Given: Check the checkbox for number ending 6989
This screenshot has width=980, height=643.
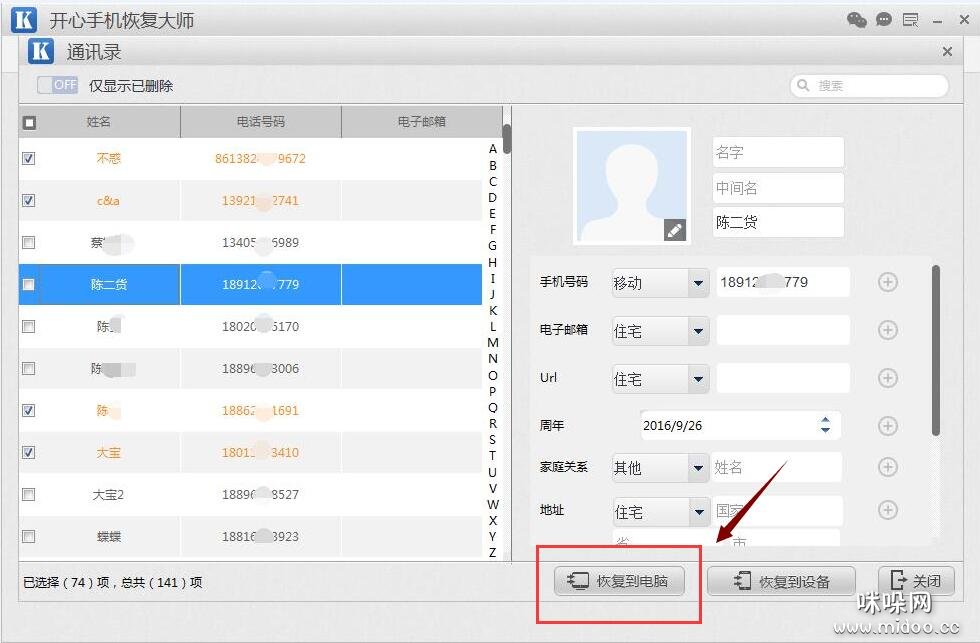Looking at the screenshot, I should pyautogui.click(x=29, y=242).
